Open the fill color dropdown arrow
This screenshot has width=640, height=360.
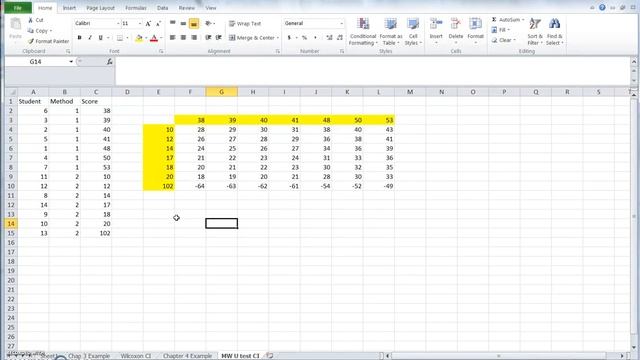[146, 38]
